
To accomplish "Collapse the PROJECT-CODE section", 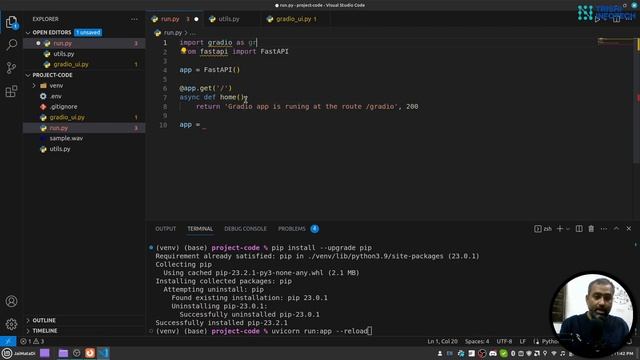I will coord(52,75).
